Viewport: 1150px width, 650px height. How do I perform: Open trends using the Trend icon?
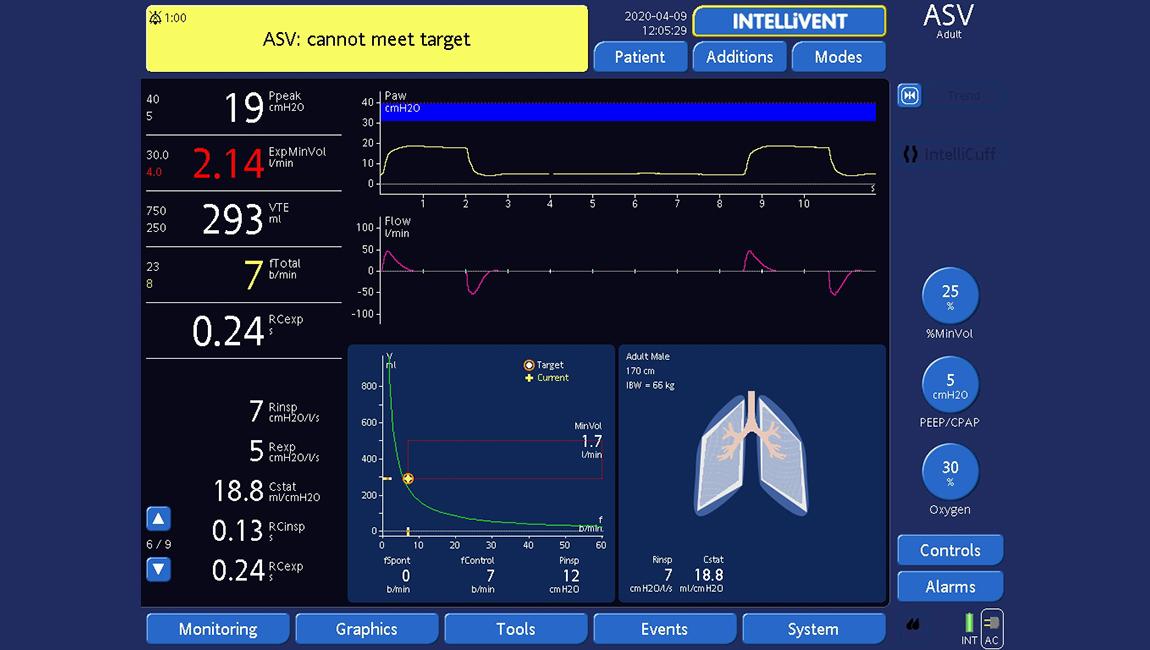click(909, 95)
